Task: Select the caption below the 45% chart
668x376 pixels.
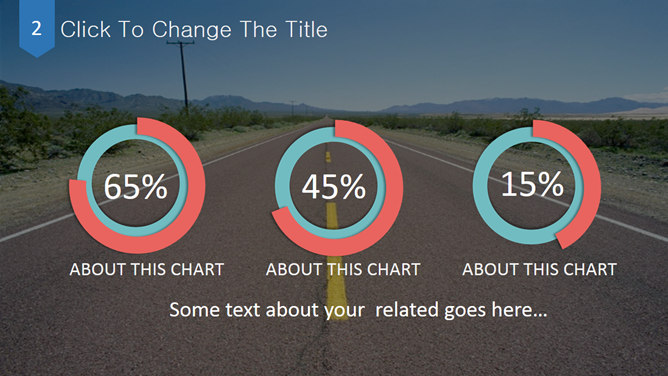Action: click(343, 270)
